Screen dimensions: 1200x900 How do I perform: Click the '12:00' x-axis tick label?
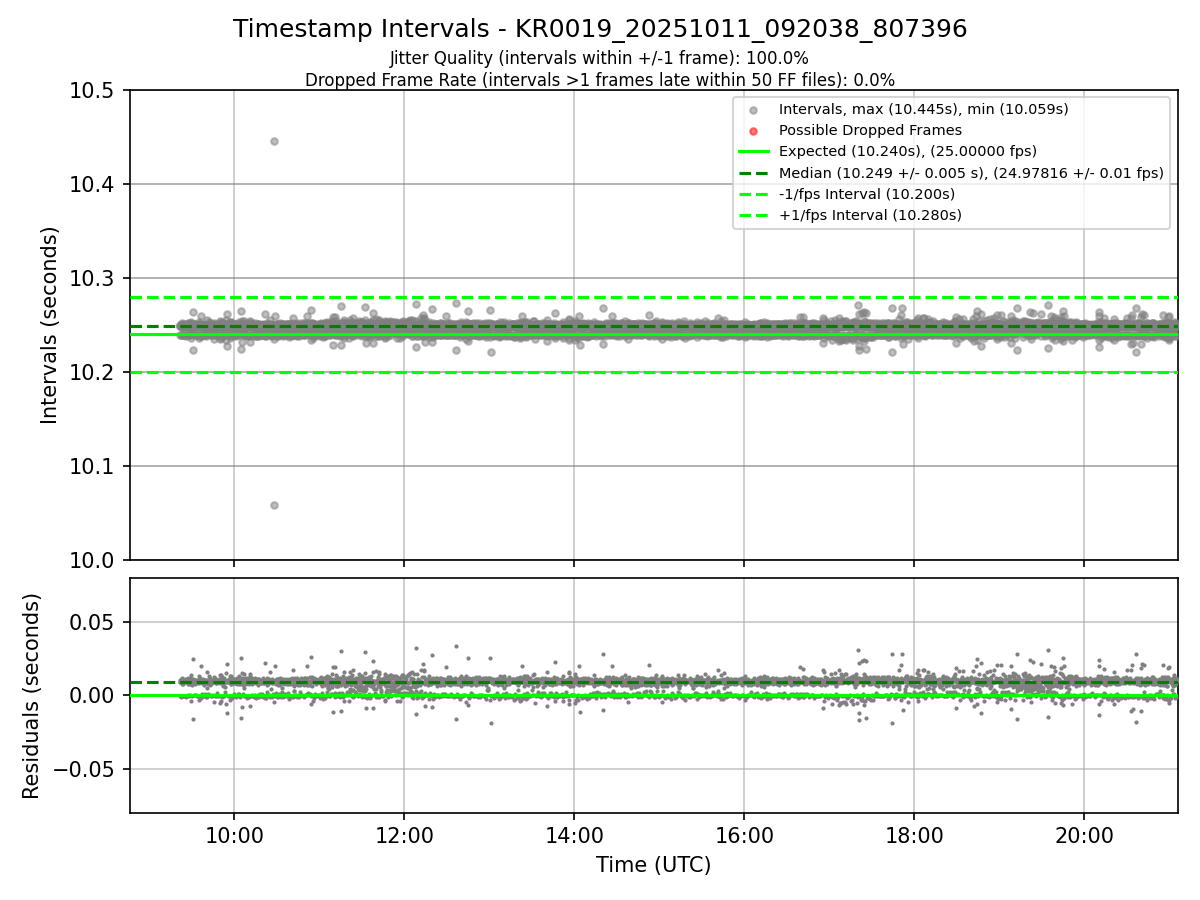click(x=404, y=834)
